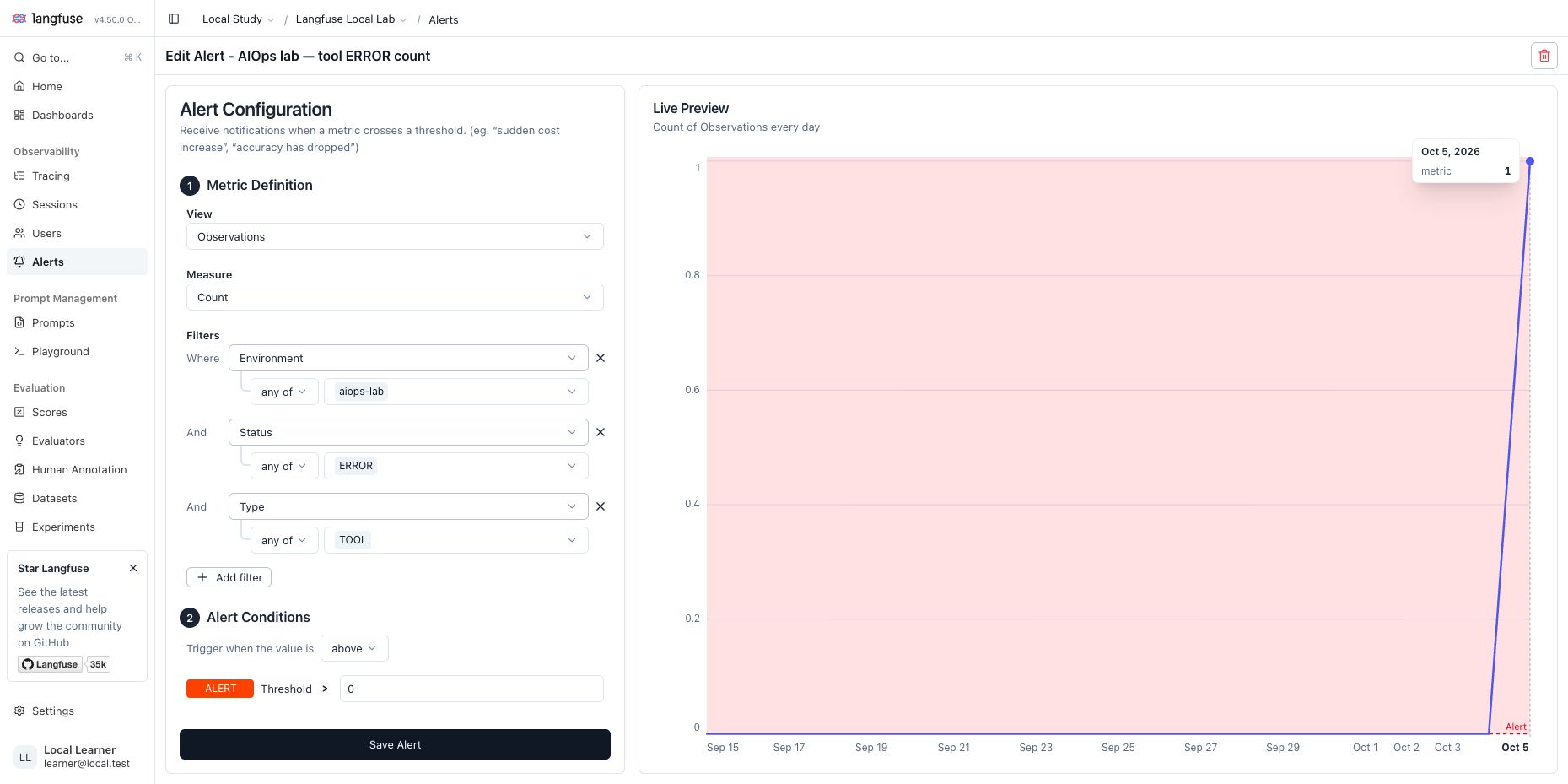Expand the View dropdown showing Observations
The image size is (1568, 784).
pyautogui.click(x=395, y=236)
